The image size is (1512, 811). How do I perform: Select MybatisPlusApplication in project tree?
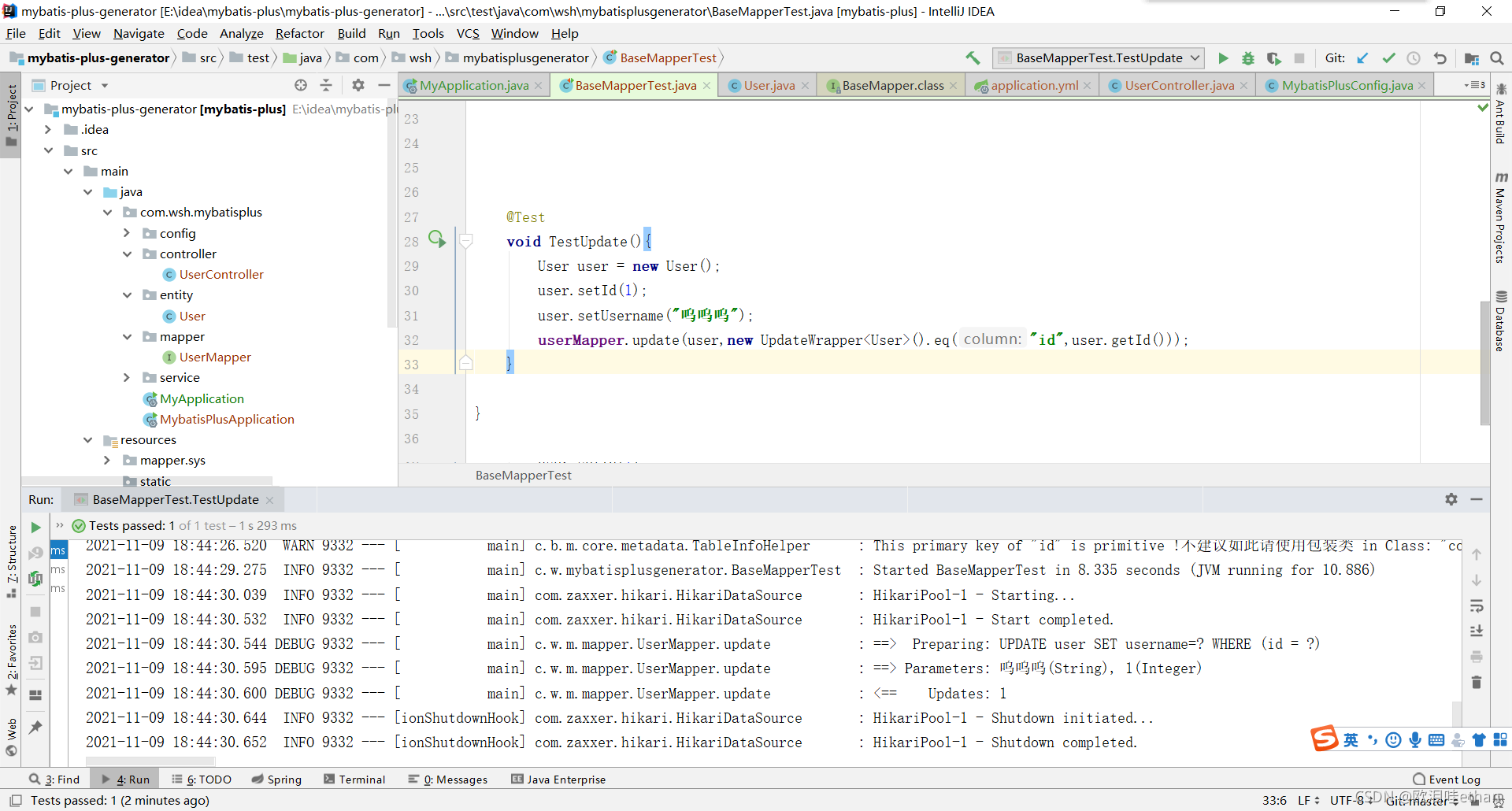(x=227, y=419)
